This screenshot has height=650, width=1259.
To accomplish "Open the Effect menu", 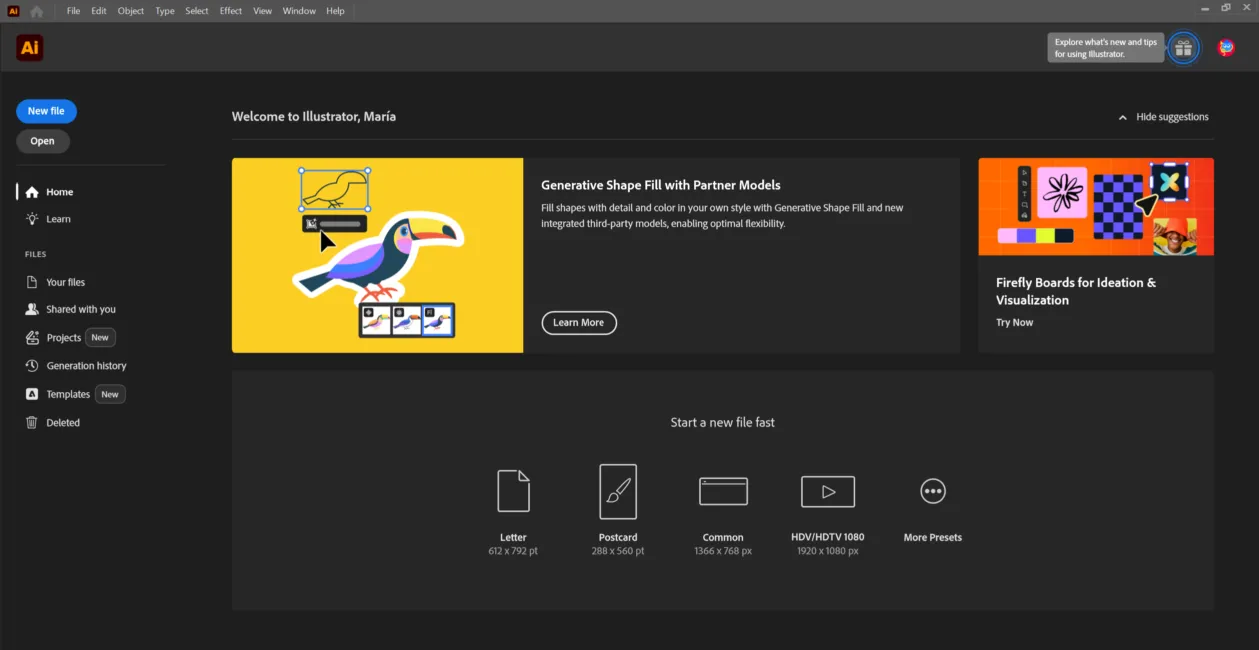I will click(x=231, y=11).
